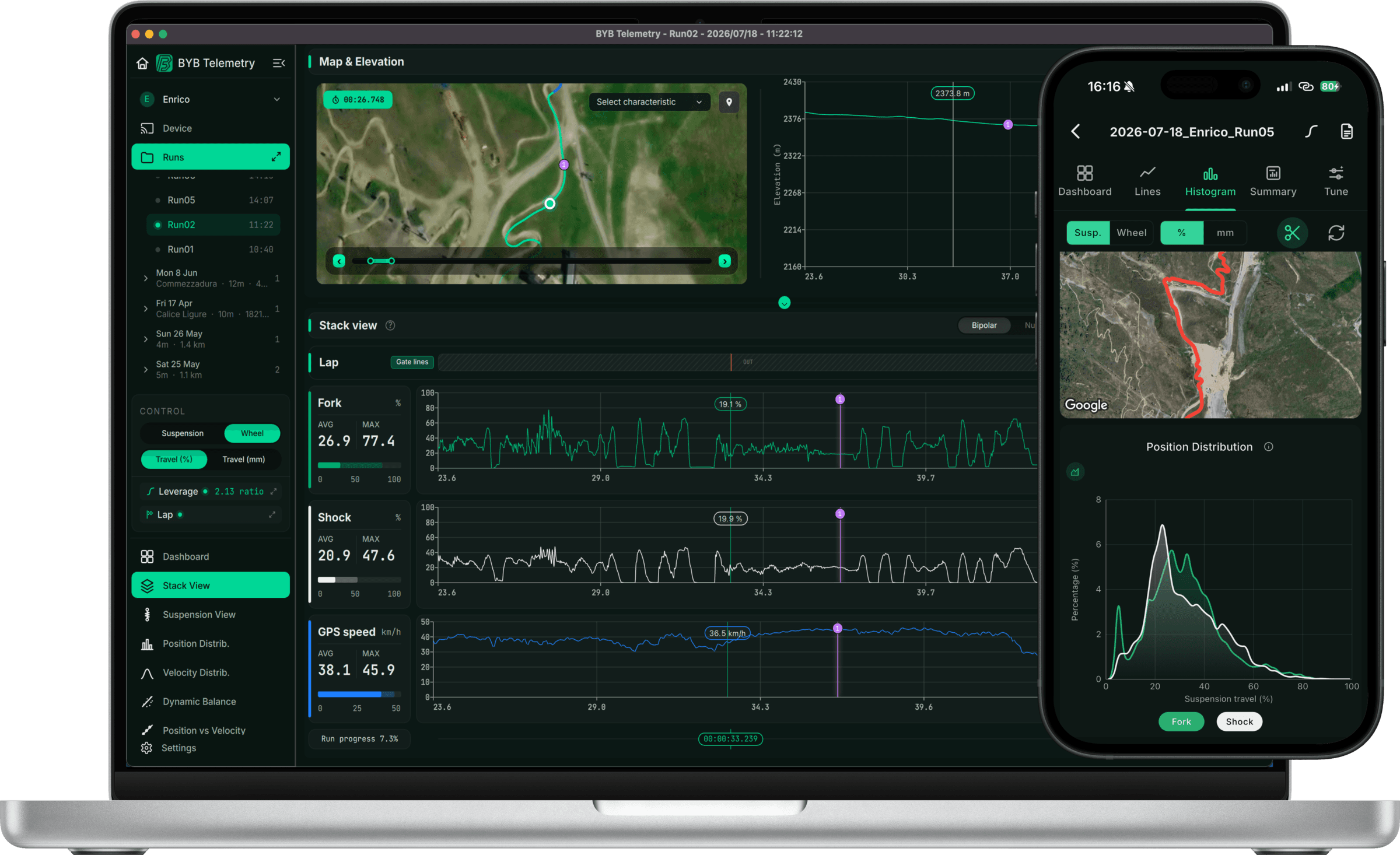
Task: Click the satellite map on phone
Action: [x=1210, y=335]
